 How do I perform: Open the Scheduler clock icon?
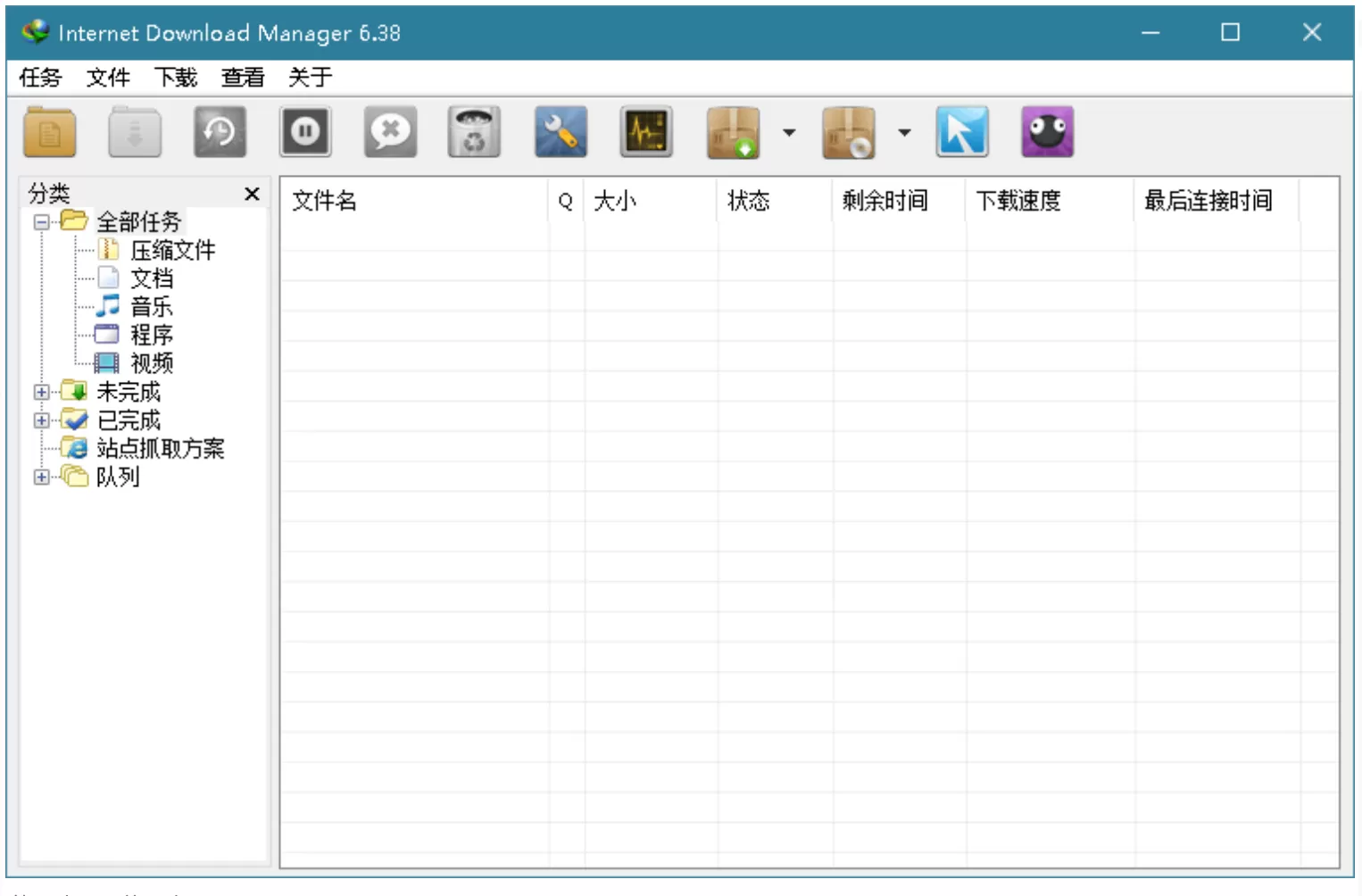[220, 133]
